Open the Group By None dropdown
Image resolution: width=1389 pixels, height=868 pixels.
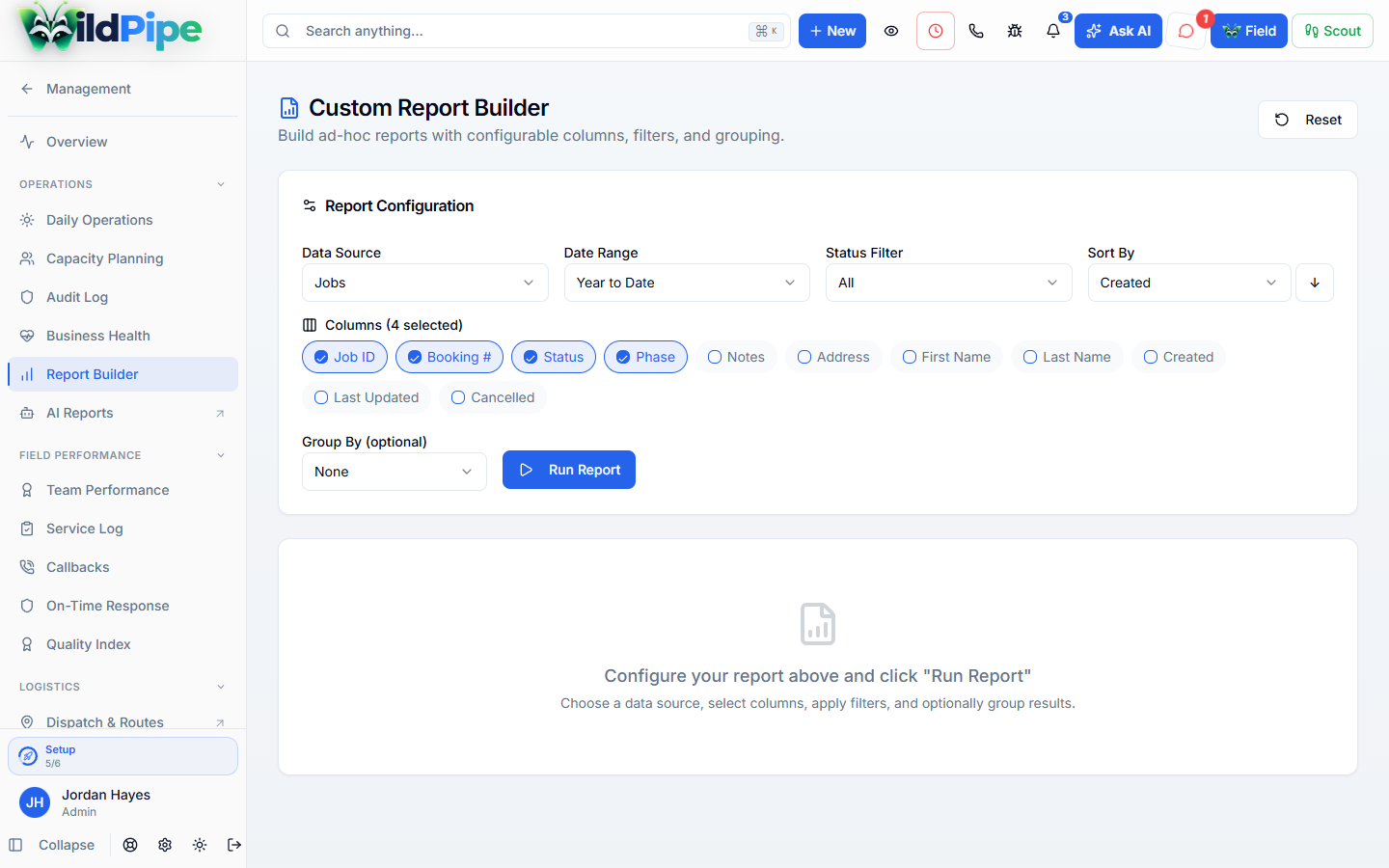(x=395, y=472)
